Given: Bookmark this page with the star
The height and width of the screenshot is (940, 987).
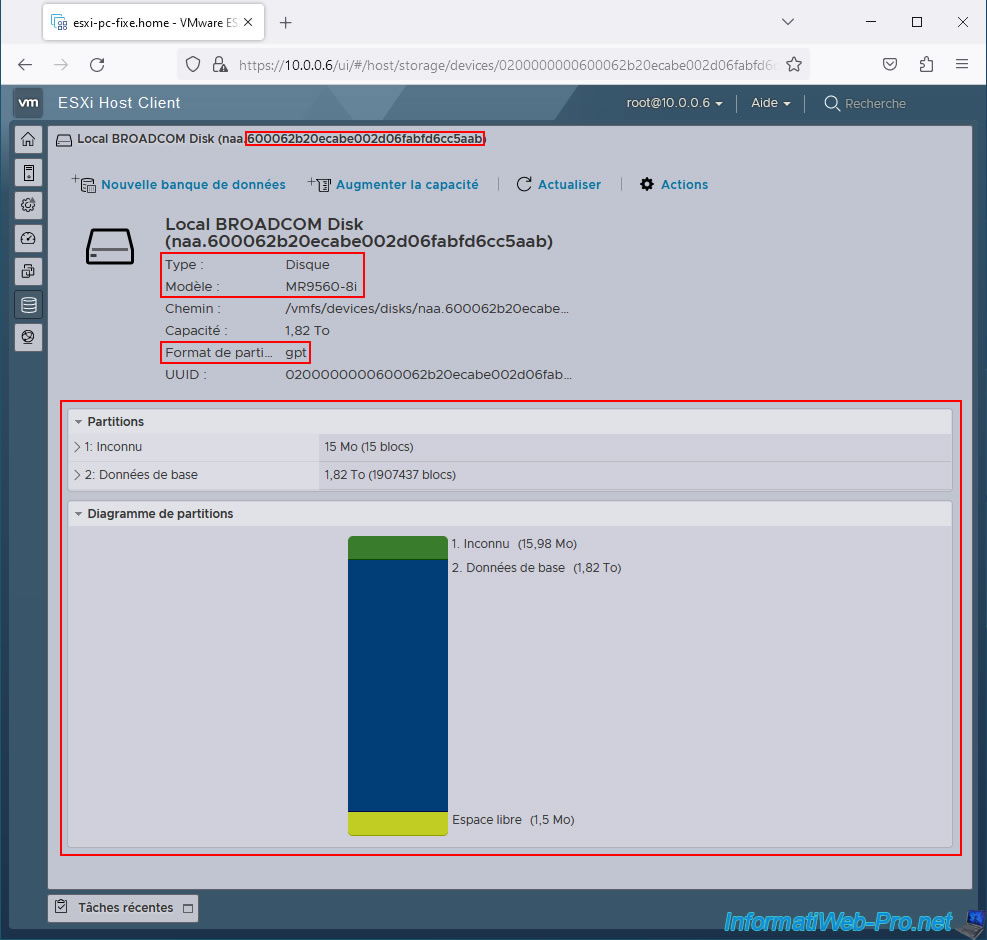Looking at the screenshot, I should 794,64.
